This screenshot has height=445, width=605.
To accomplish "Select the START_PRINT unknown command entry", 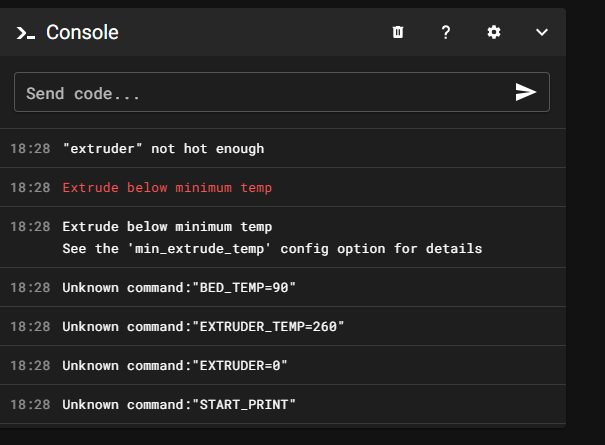I will (x=179, y=404).
